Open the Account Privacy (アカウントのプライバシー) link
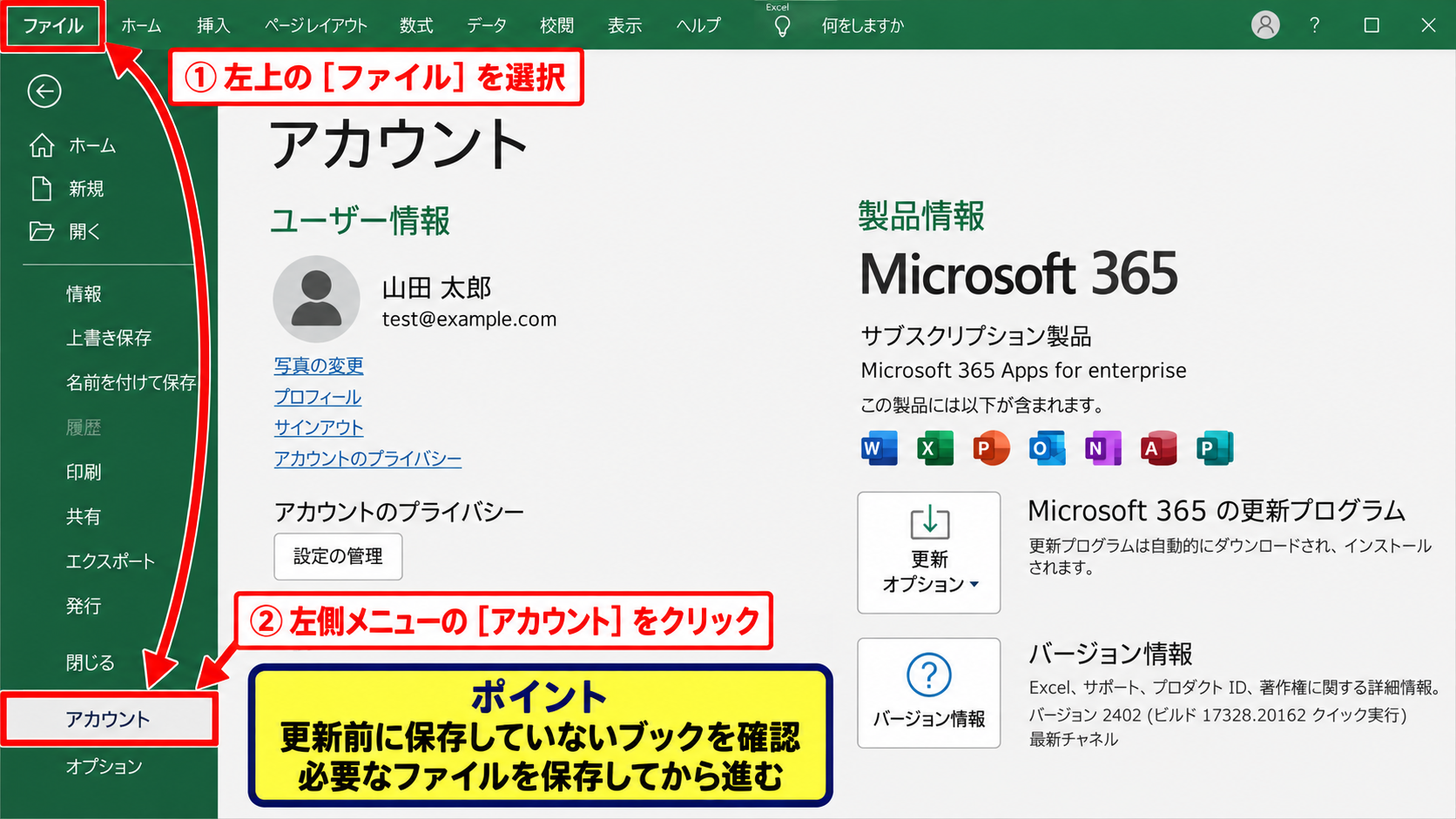The image size is (1456, 819). (x=367, y=459)
